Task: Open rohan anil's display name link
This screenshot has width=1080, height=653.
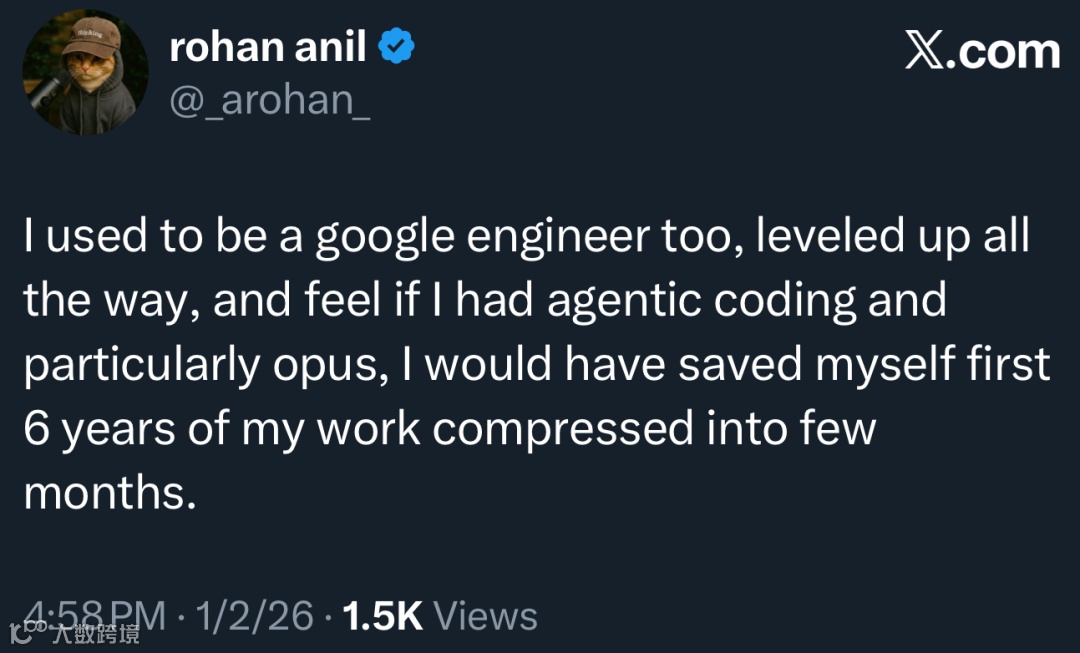Action: click(267, 47)
